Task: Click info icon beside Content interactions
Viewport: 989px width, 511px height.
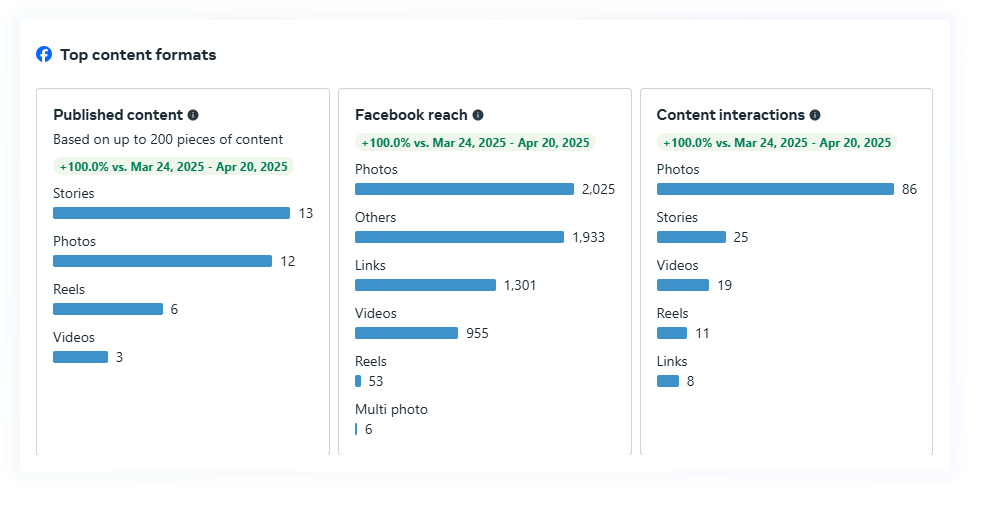Action: [x=815, y=115]
